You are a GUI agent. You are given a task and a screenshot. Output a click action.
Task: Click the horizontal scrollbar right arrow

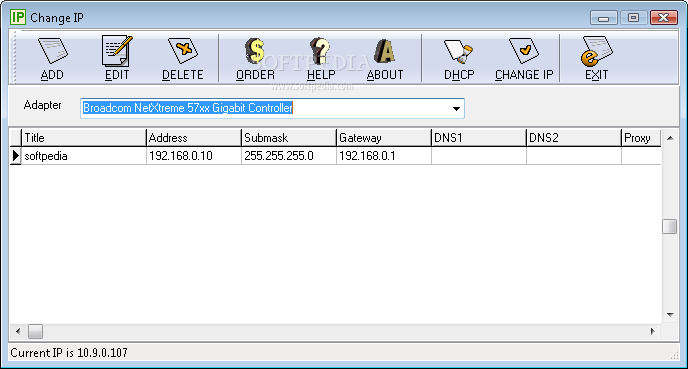click(653, 331)
